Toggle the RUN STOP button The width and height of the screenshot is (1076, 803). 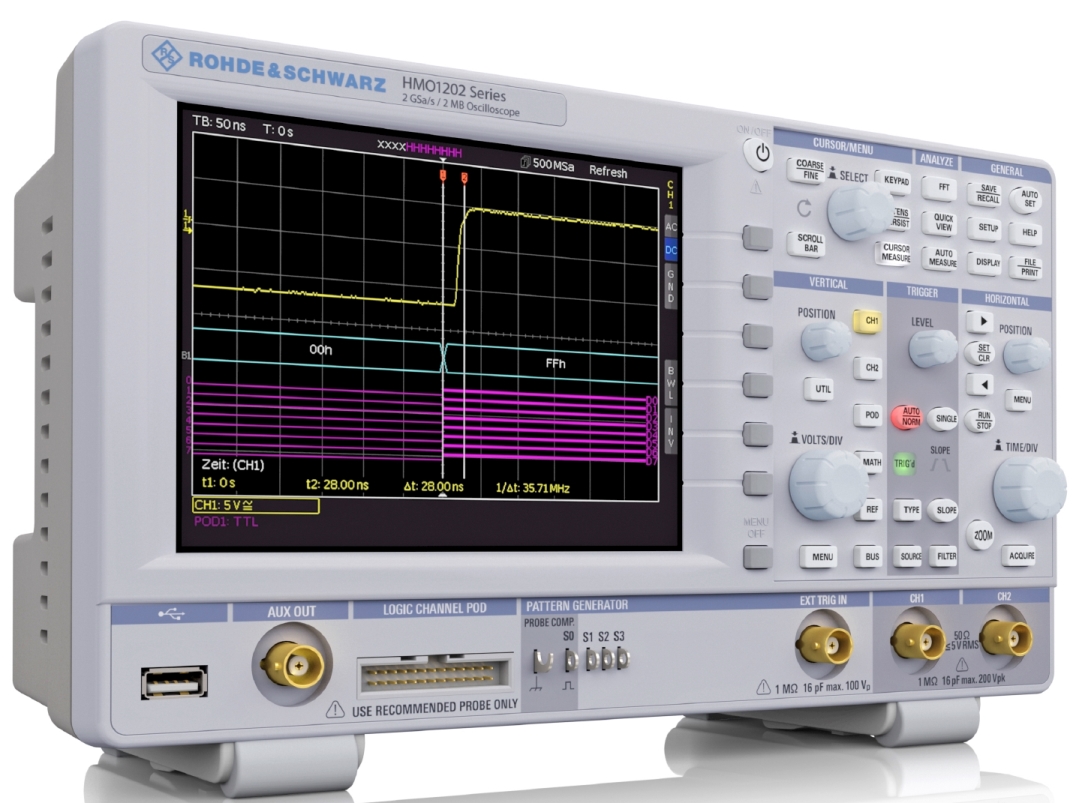pos(982,420)
